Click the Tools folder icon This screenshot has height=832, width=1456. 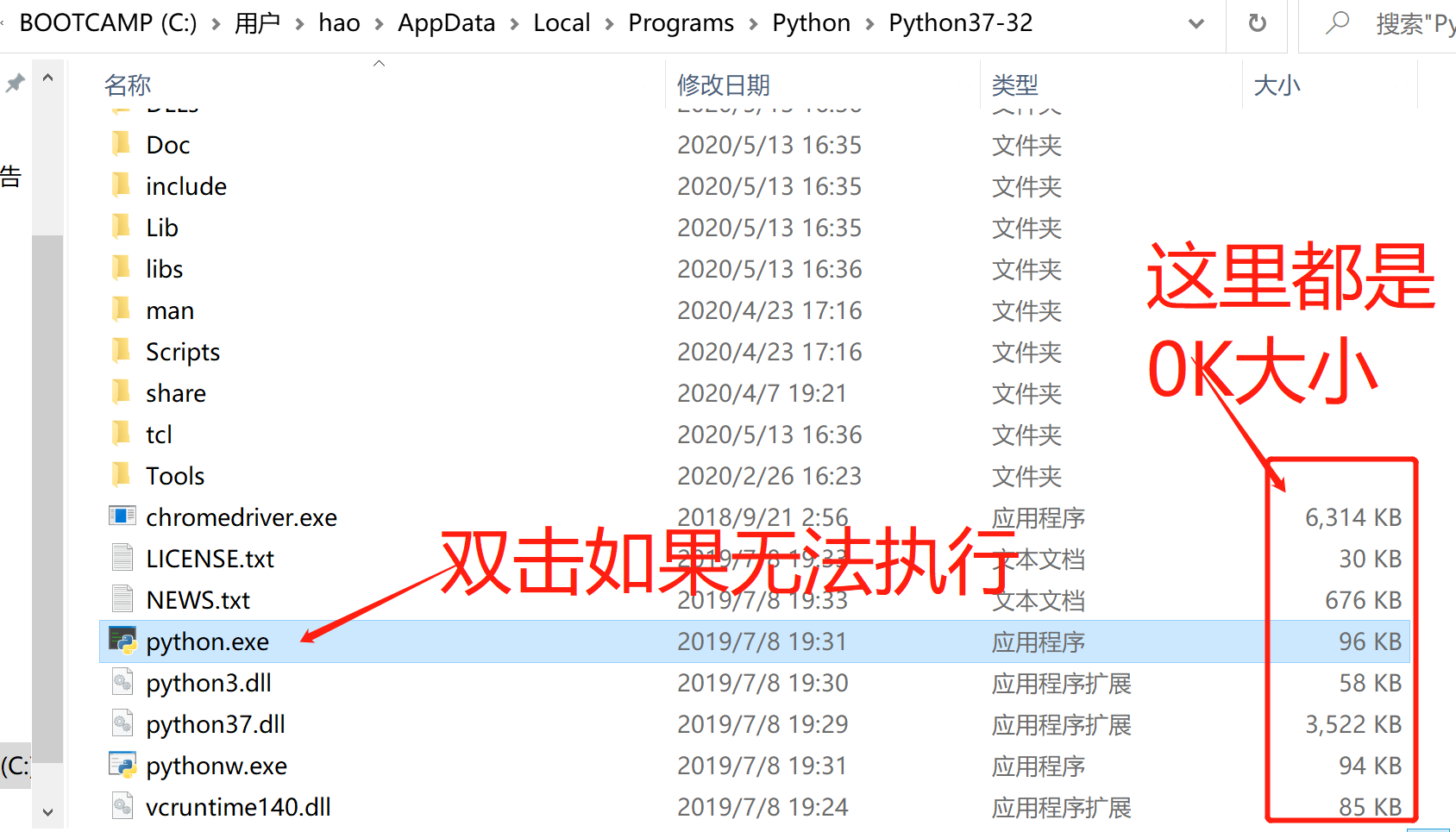coord(121,474)
